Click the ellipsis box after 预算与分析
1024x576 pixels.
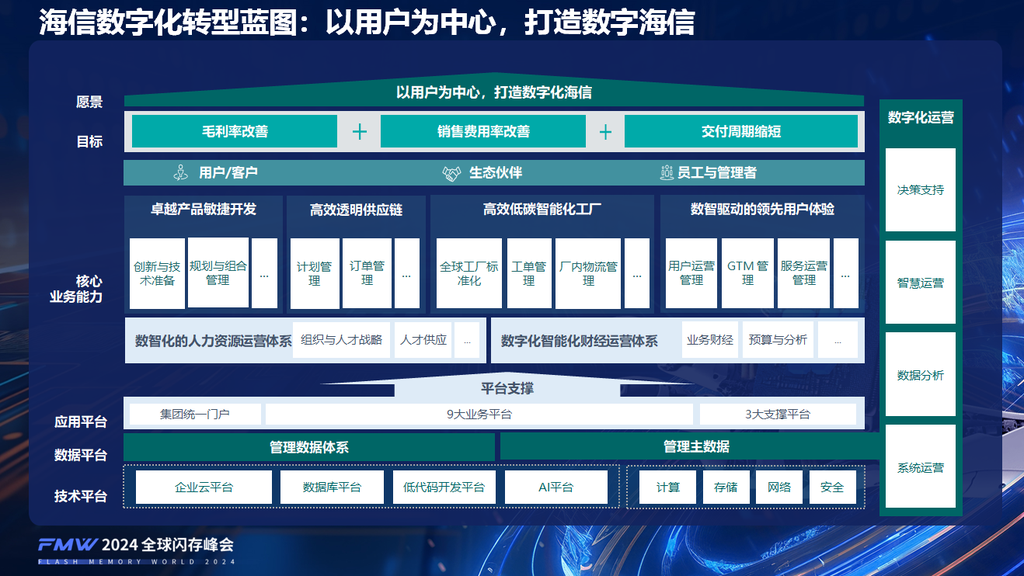[x=837, y=340]
